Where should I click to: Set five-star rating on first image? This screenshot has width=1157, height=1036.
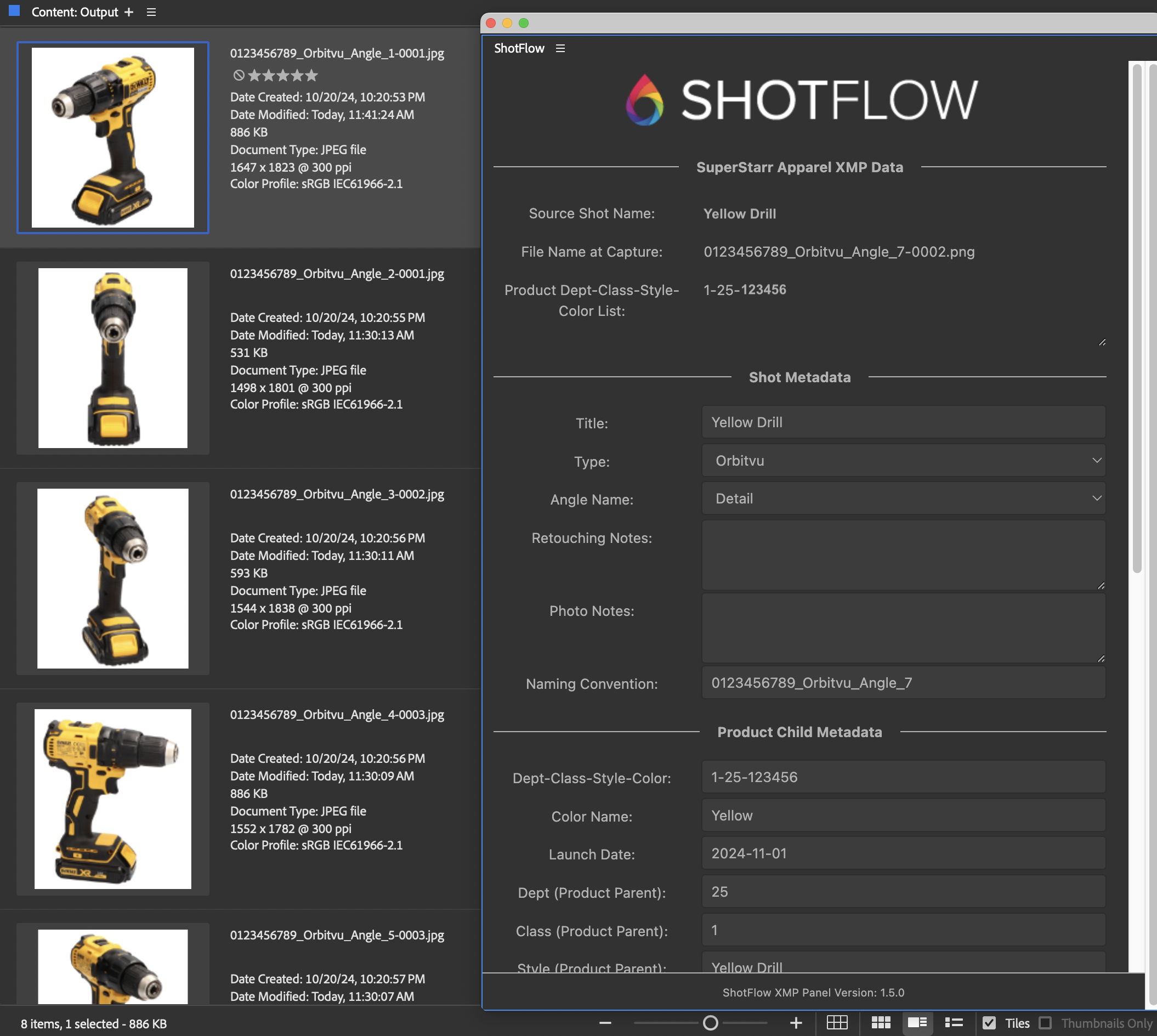click(311, 75)
